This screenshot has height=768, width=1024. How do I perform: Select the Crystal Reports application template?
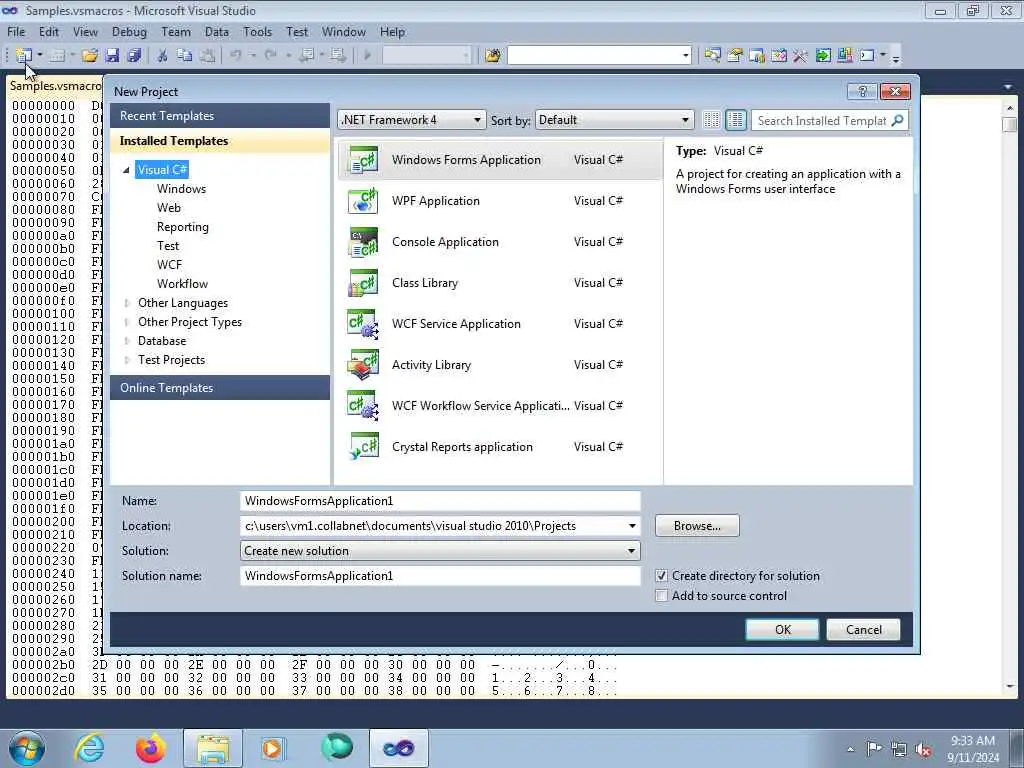tap(500, 447)
